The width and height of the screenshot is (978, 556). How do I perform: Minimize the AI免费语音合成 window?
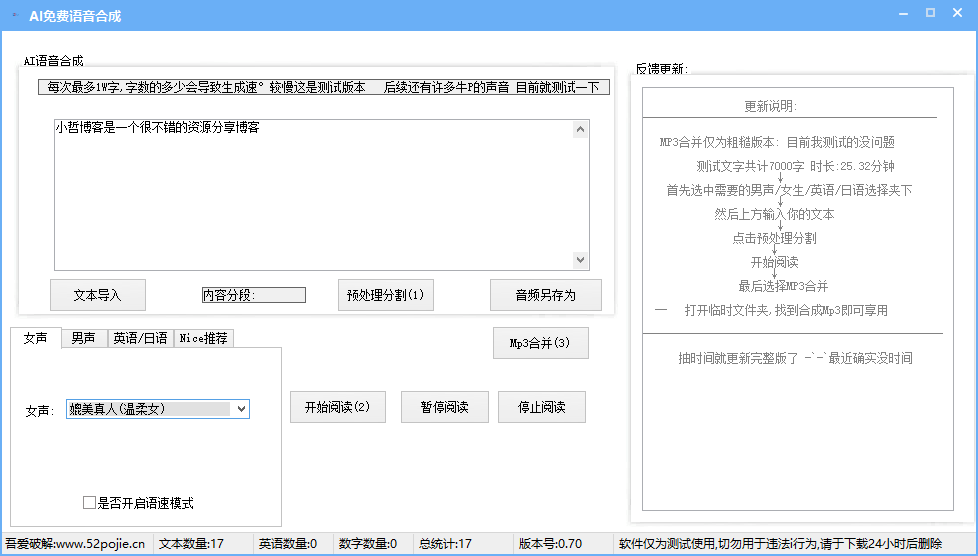(x=903, y=13)
